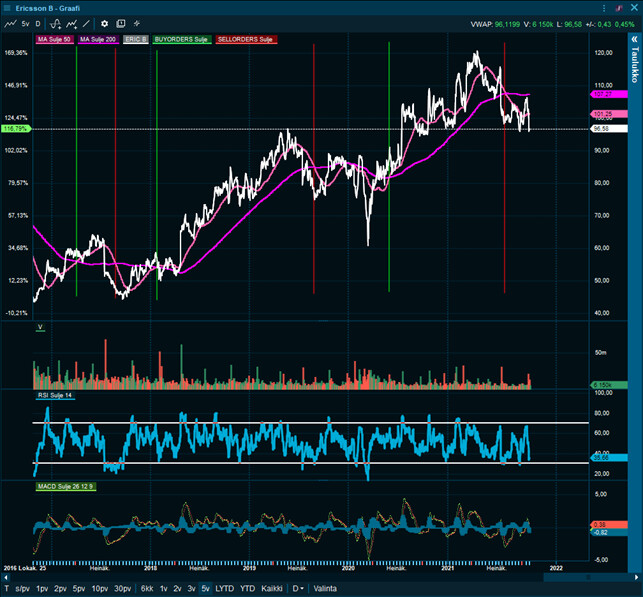Click the 107.27 MA 200 price tag
643x597 pixels.
pyautogui.click(x=609, y=94)
